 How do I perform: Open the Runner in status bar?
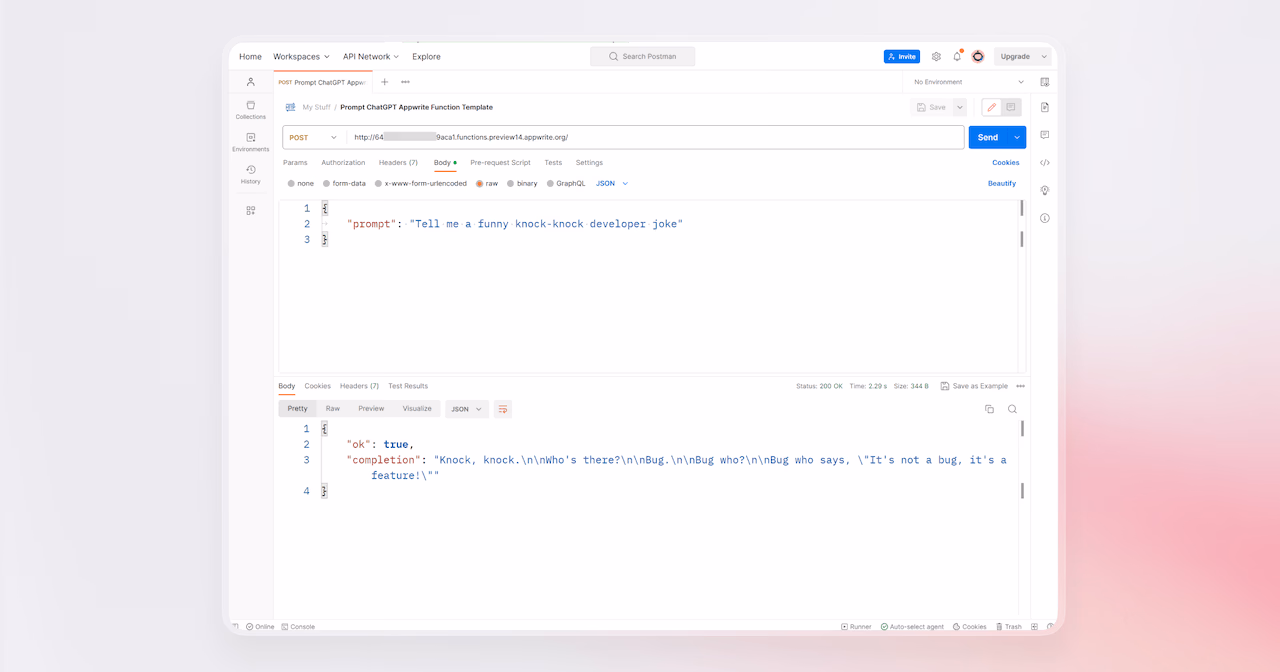[x=856, y=627]
